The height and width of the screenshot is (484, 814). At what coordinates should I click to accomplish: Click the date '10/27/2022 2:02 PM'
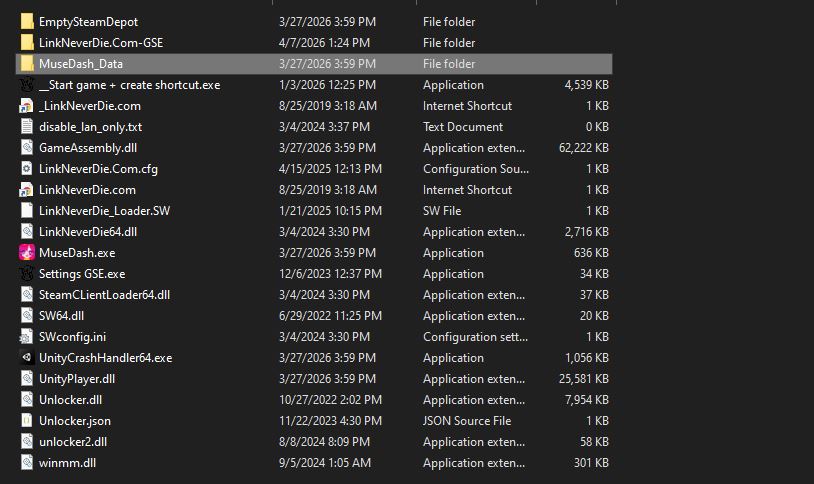click(x=330, y=400)
